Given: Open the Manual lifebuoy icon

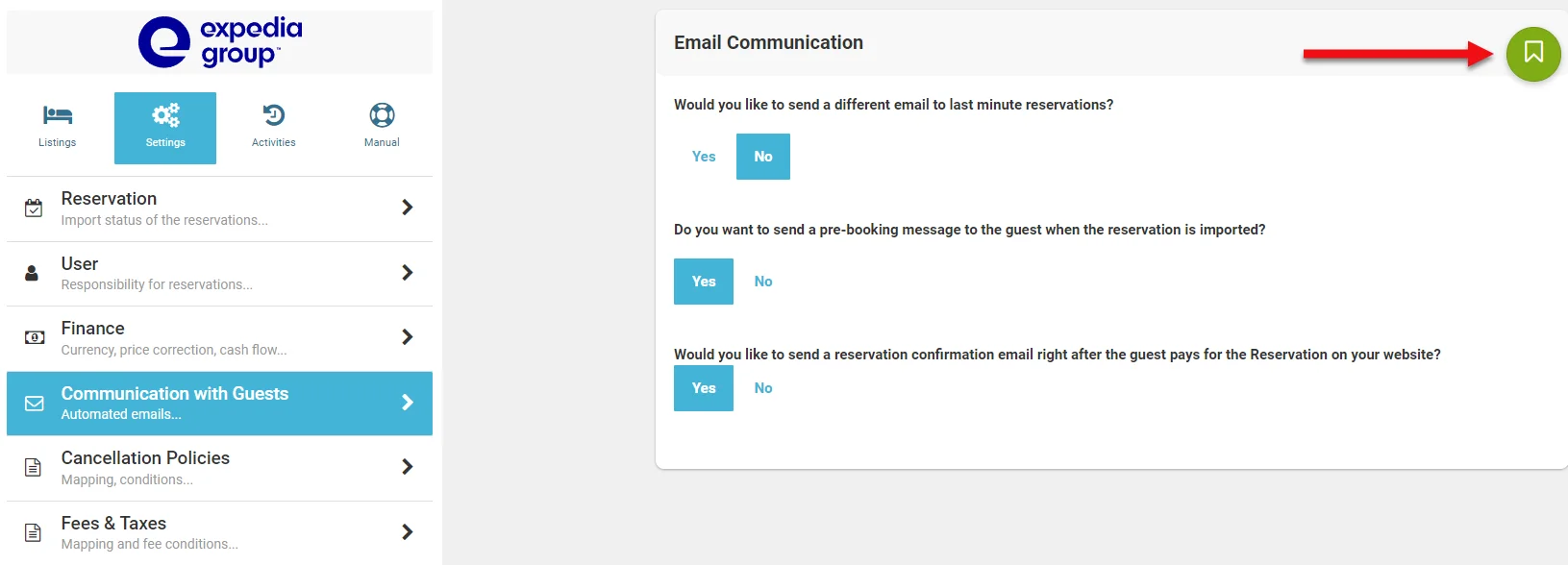Looking at the screenshot, I should 382,115.
